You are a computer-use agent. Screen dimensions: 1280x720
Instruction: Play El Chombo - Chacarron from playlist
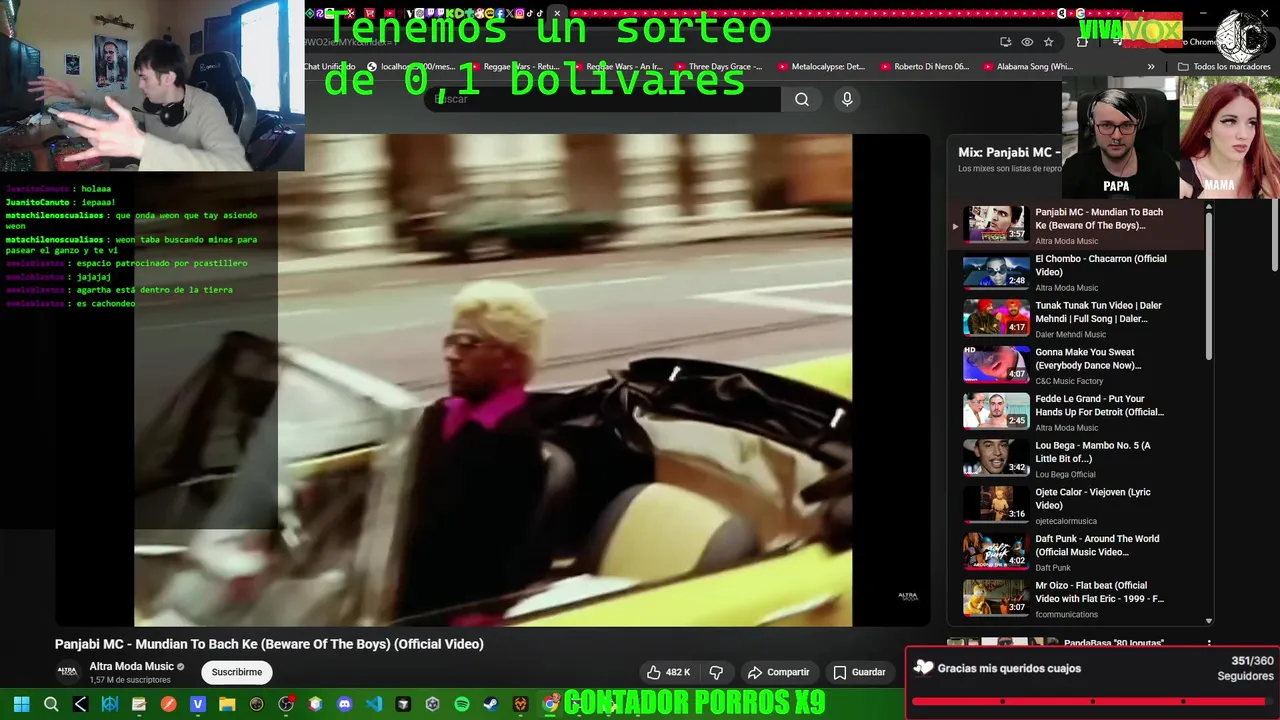tap(1075, 272)
